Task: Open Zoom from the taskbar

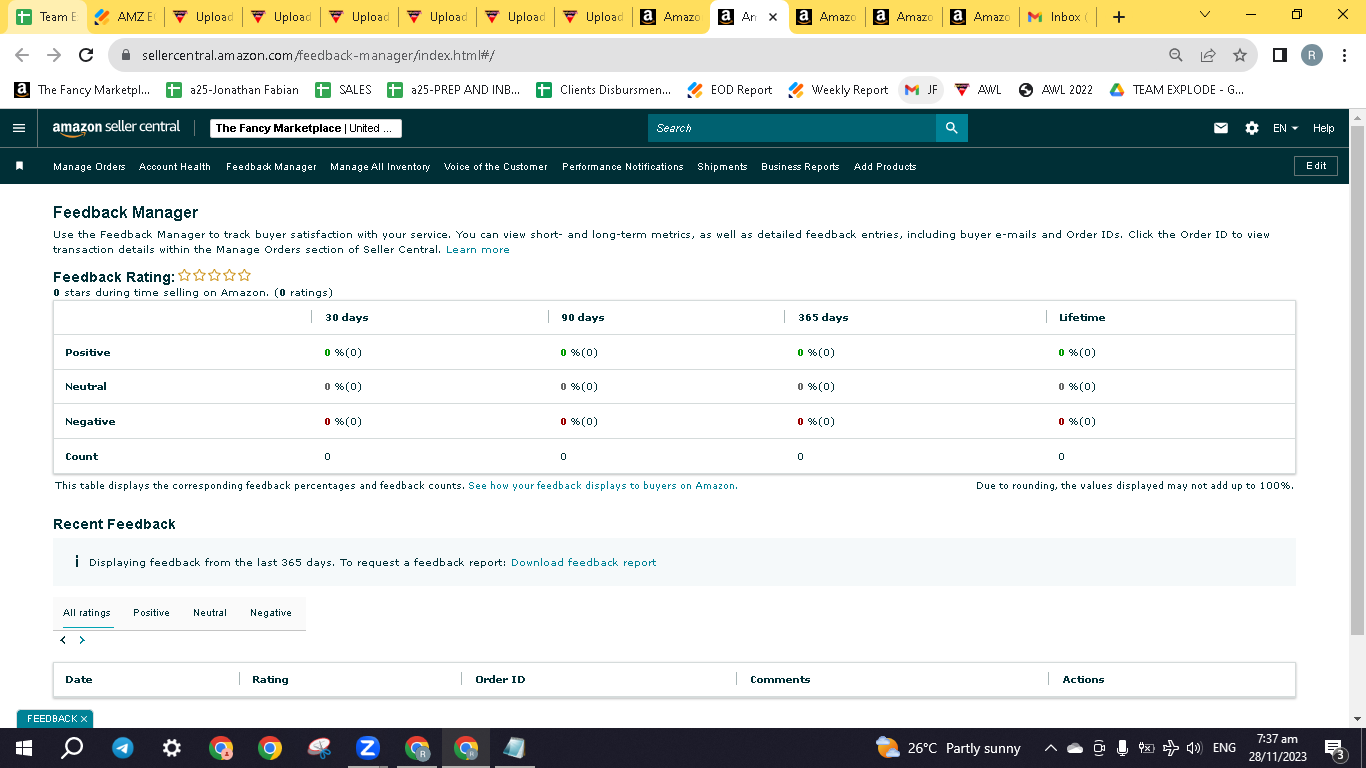Action: pyautogui.click(x=367, y=748)
